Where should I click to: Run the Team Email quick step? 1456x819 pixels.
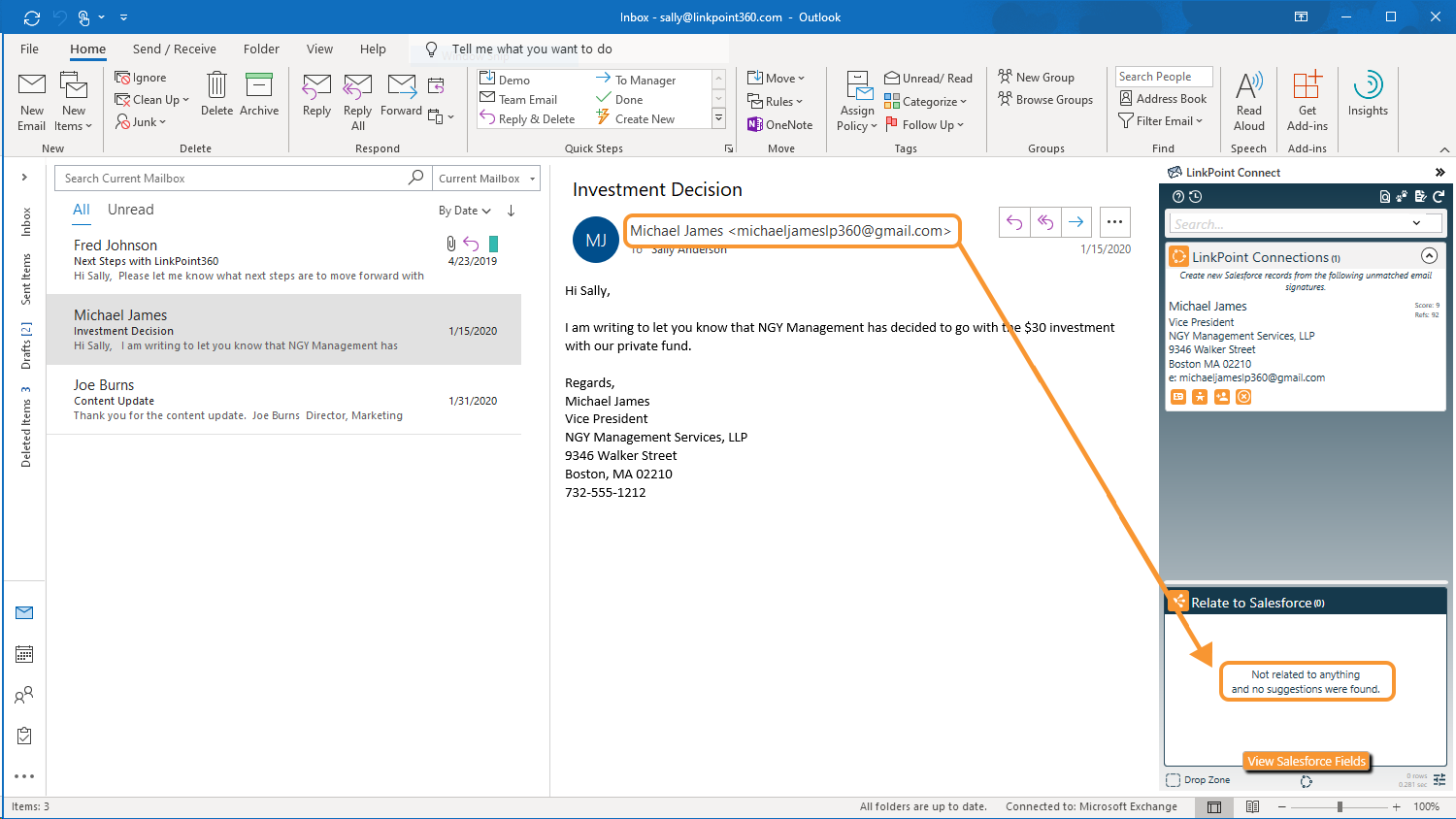point(518,99)
